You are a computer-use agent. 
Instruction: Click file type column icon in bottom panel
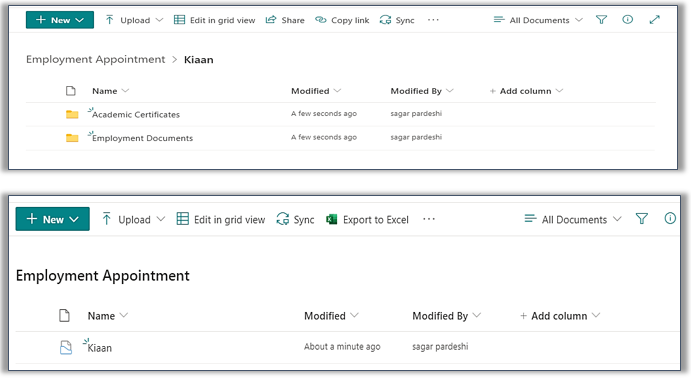click(64, 316)
